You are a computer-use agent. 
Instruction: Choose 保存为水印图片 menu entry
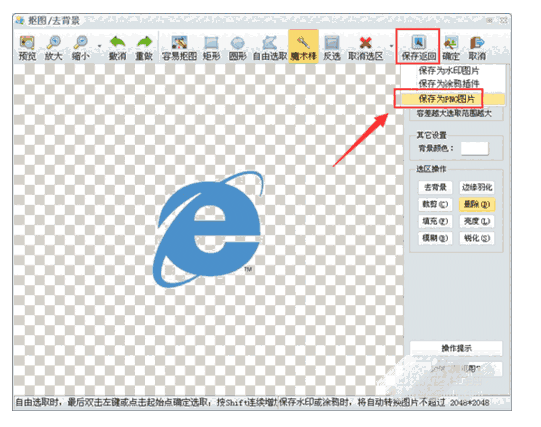click(x=449, y=71)
